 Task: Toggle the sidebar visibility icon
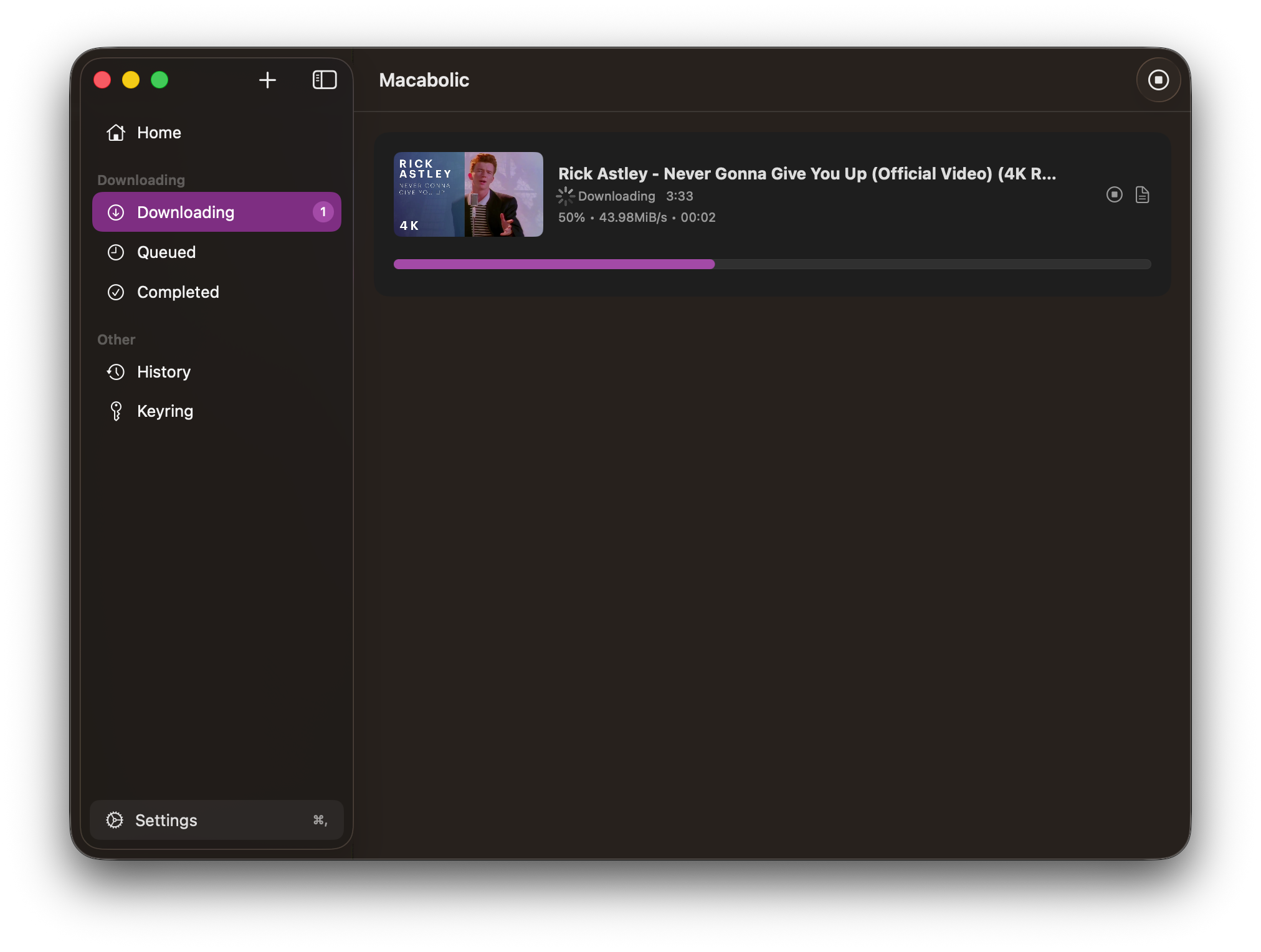pos(324,80)
